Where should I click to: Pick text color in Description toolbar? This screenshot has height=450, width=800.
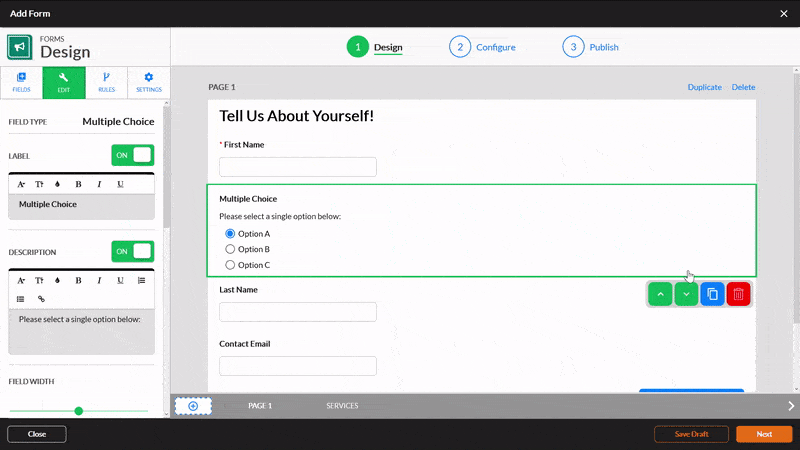(x=57, y=280)
